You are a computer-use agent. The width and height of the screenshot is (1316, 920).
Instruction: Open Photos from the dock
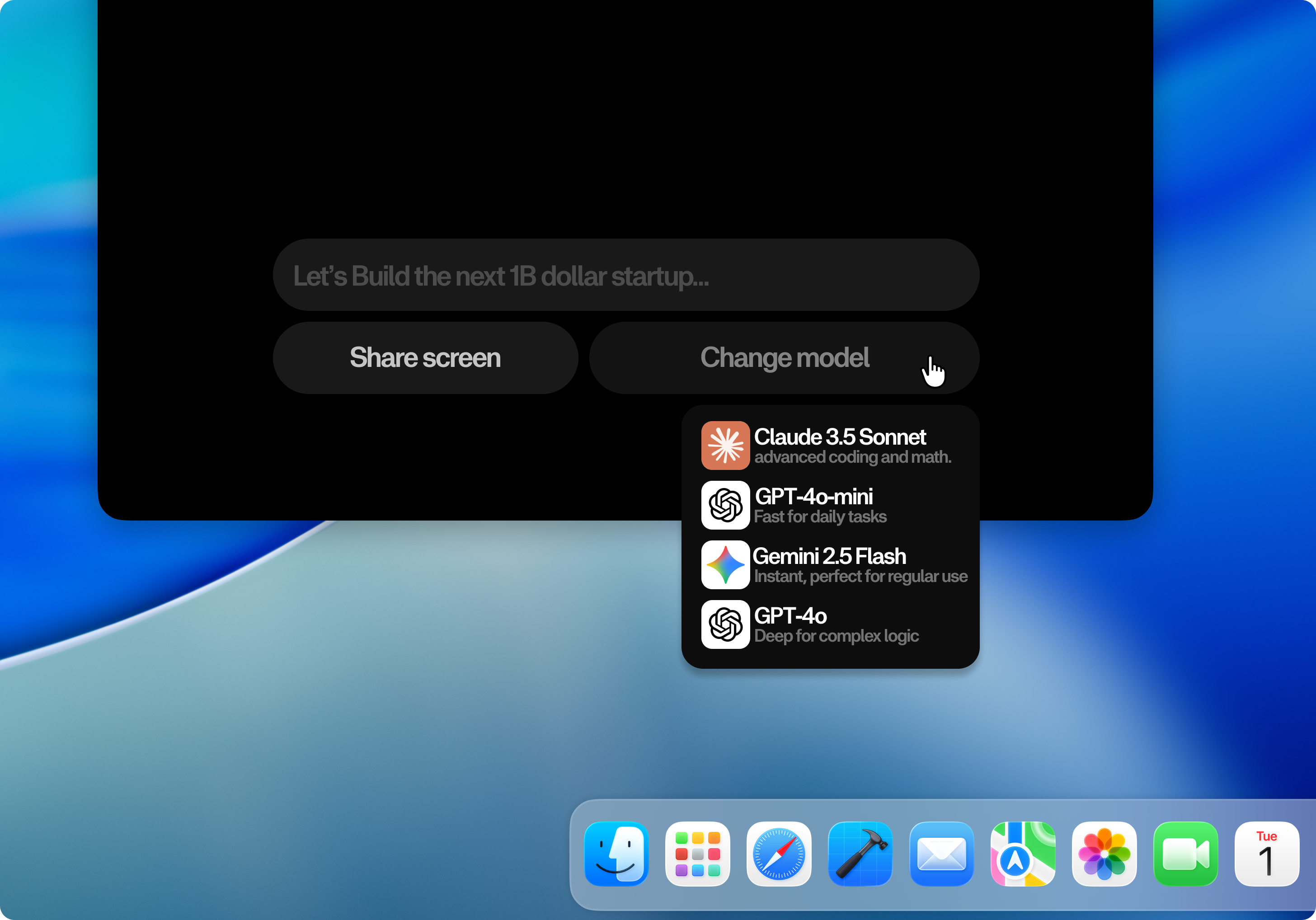[1104, 854]
